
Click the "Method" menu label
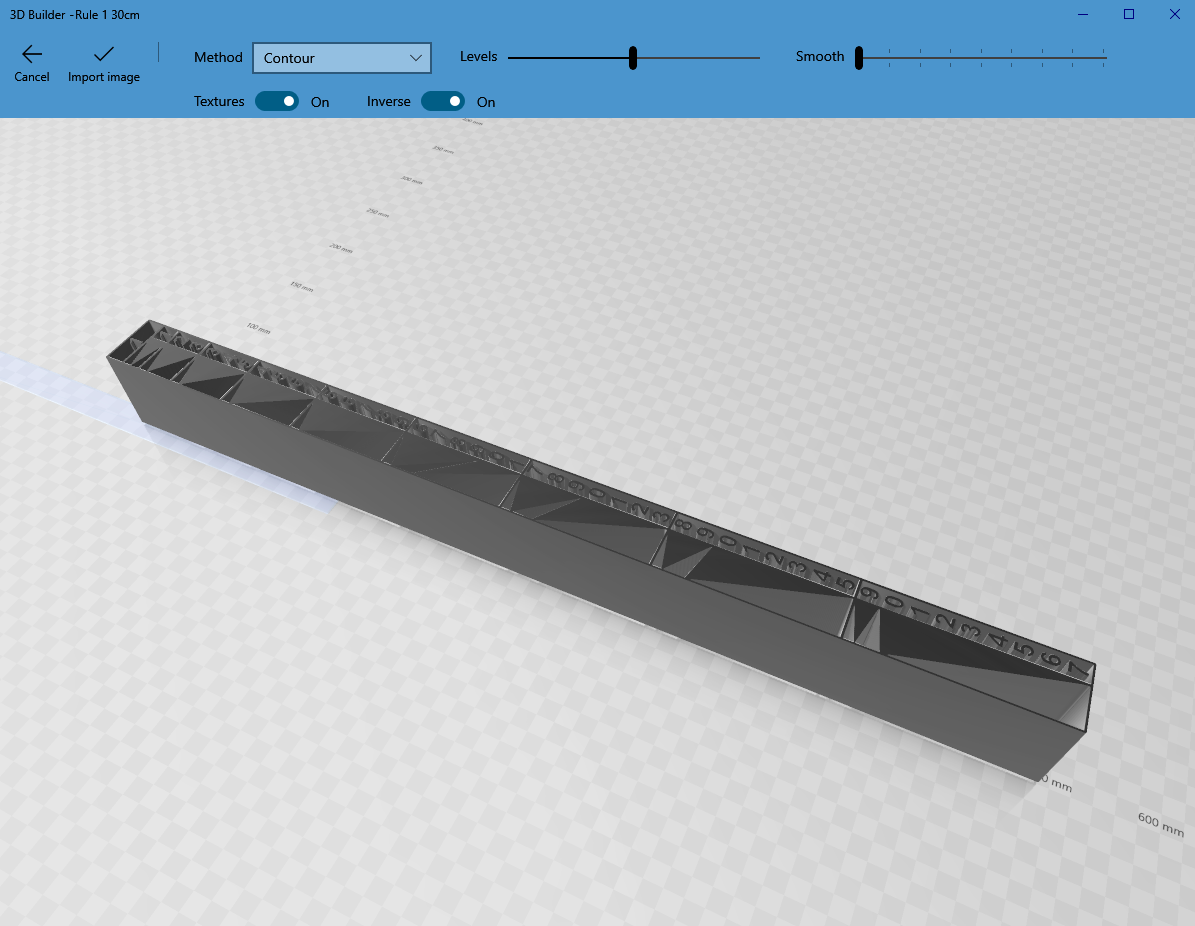[217, 57]
